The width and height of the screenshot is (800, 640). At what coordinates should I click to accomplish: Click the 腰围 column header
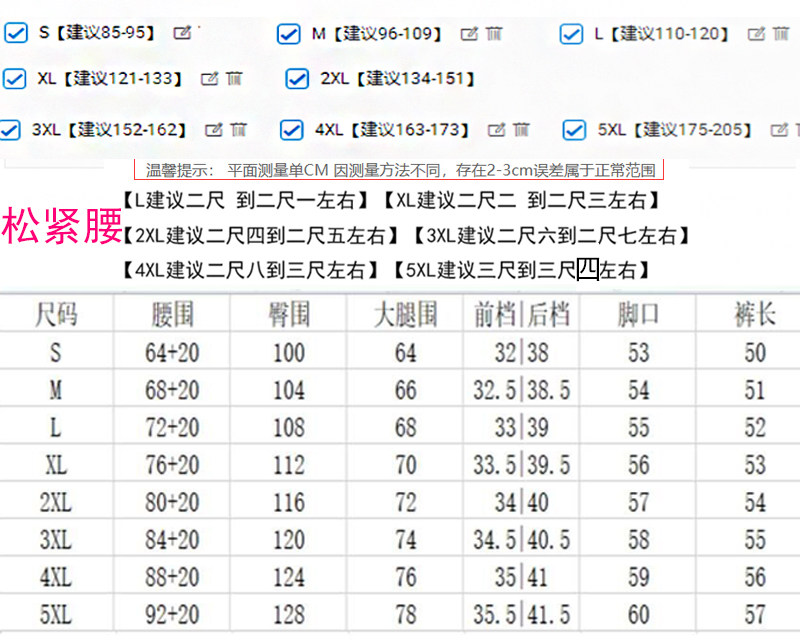[x=172, y=314]
